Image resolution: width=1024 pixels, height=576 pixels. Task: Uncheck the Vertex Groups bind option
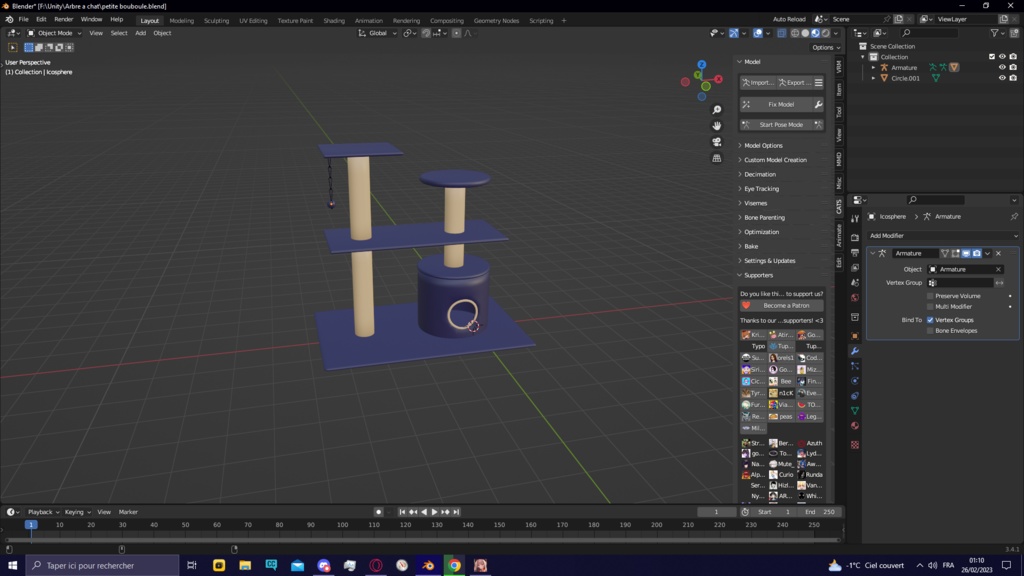[x=930, y=320]
